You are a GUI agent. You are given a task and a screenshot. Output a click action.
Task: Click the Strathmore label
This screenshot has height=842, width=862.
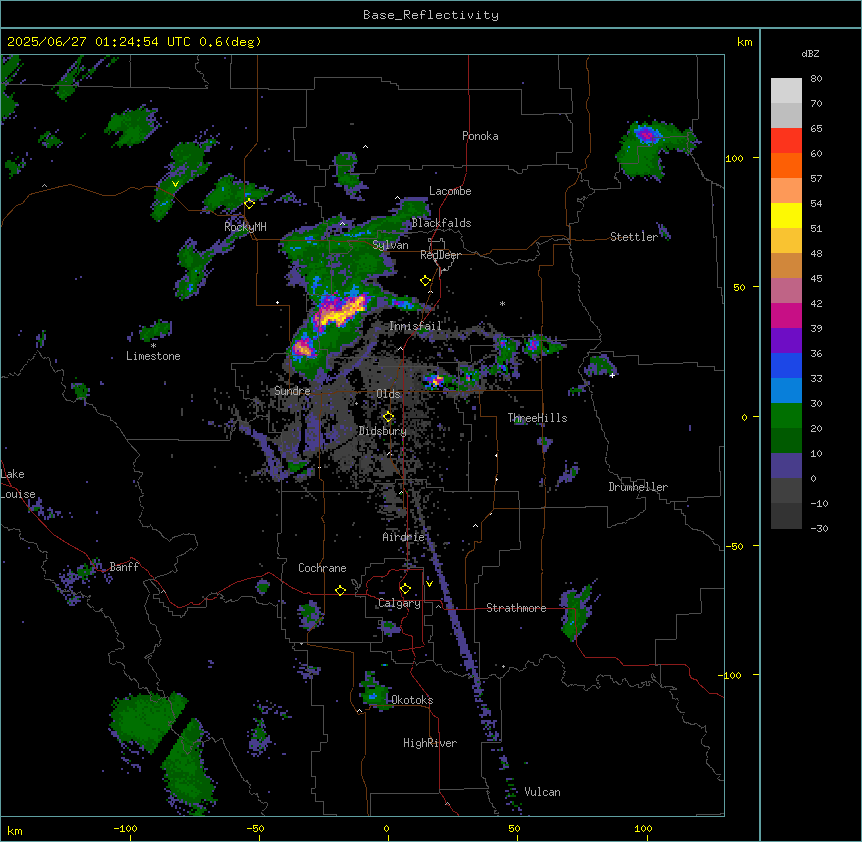516,608
